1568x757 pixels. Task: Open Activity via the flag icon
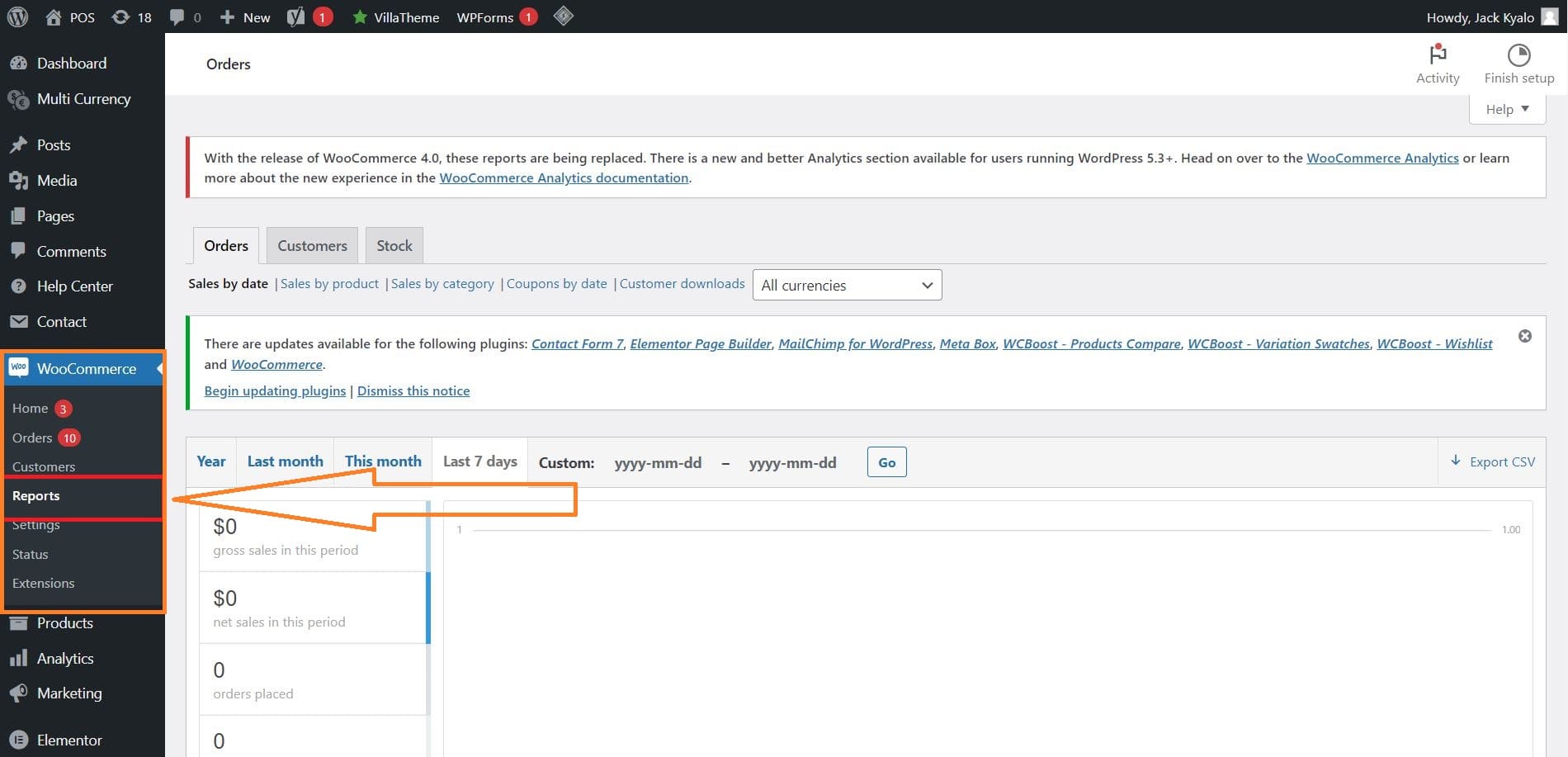pos(1437,55)
